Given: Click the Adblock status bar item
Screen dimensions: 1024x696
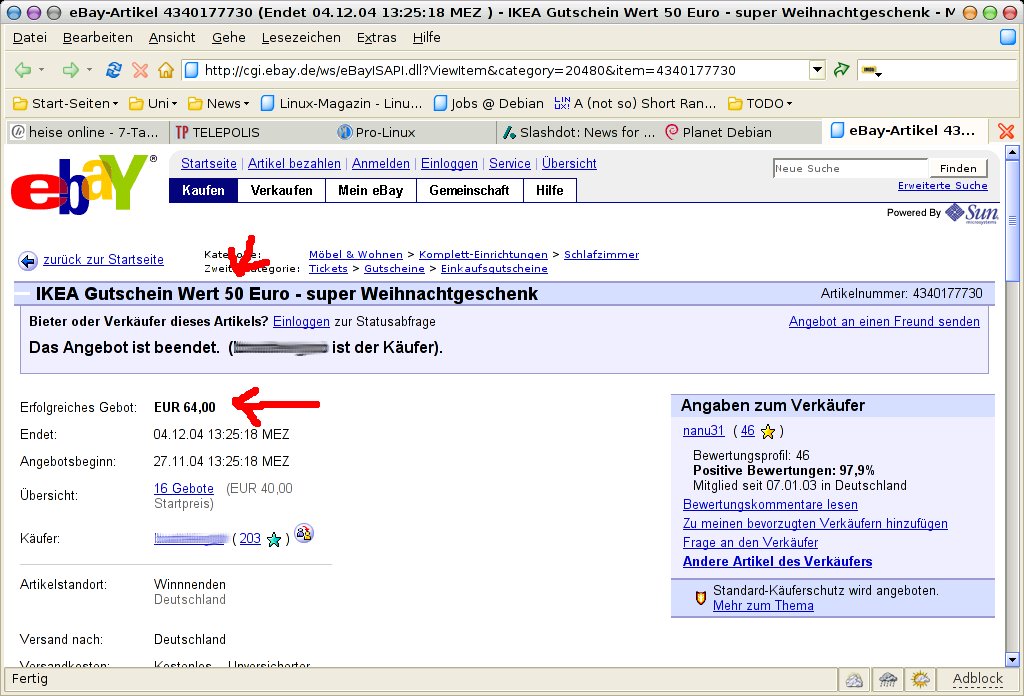Looking at the screenshot, I should pyautogui.click(x=977, y=680).
